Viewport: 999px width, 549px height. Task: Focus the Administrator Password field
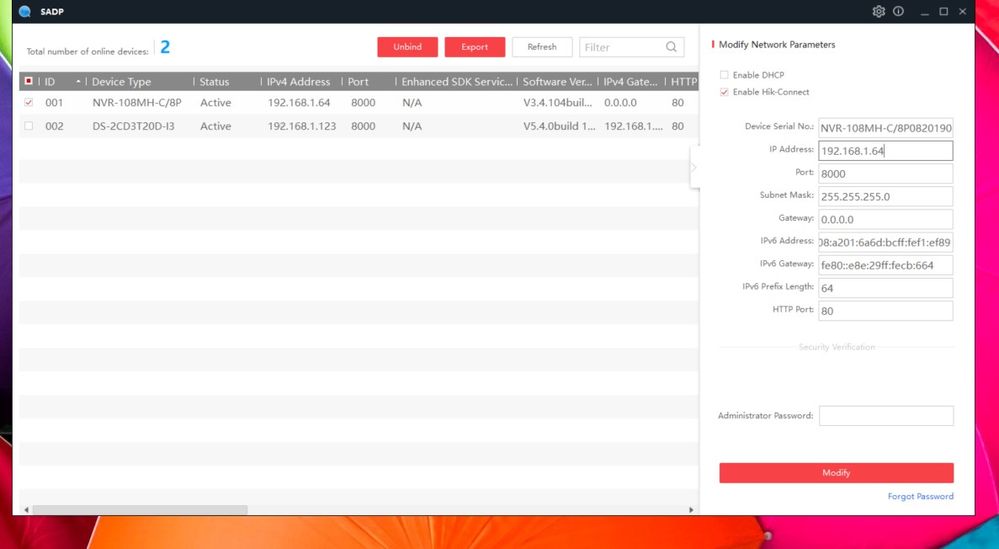[886, 415]
